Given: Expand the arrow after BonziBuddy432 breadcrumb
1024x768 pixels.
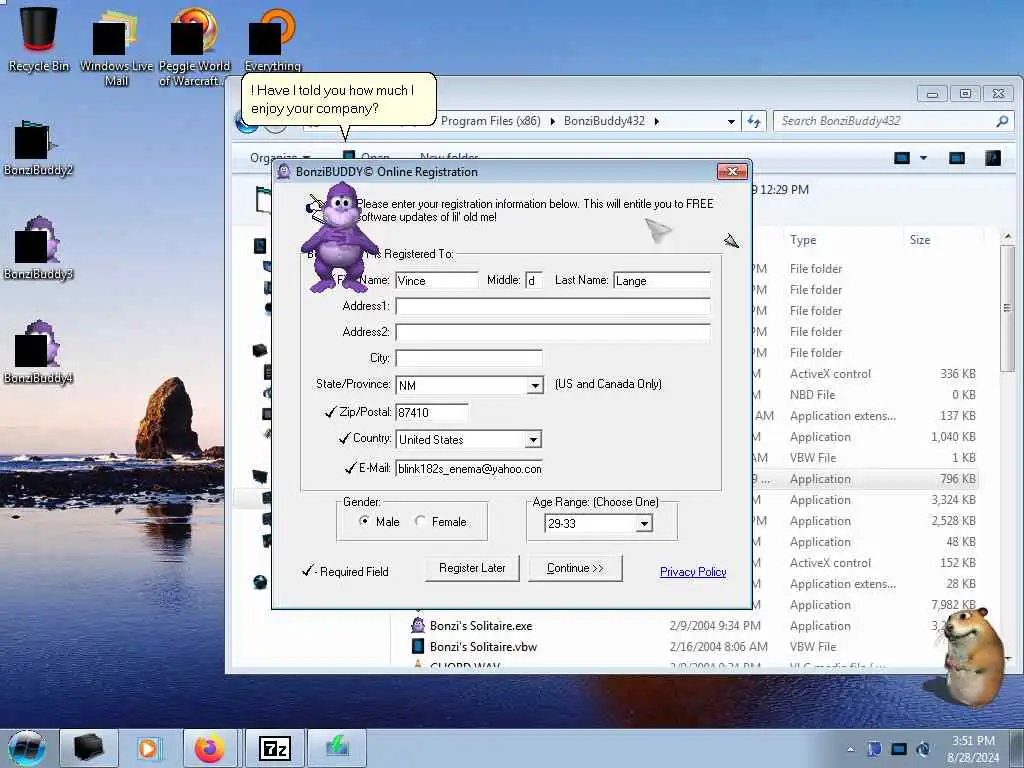Looking at the screenshot, I should pos(656,121).
